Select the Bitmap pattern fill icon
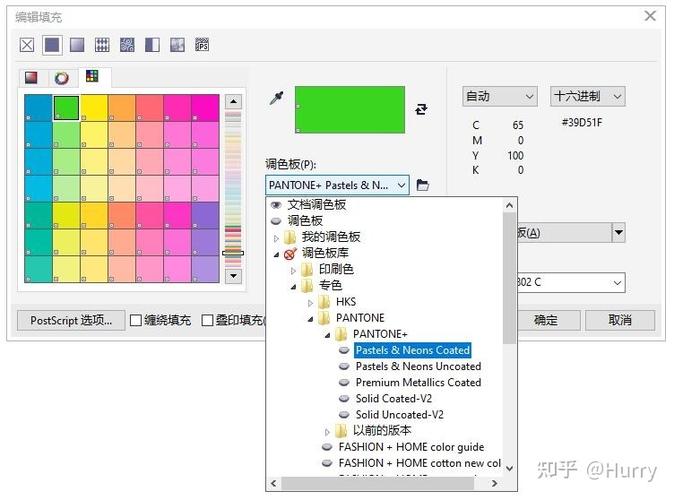The image size is (674, 500). click(127, 45)
